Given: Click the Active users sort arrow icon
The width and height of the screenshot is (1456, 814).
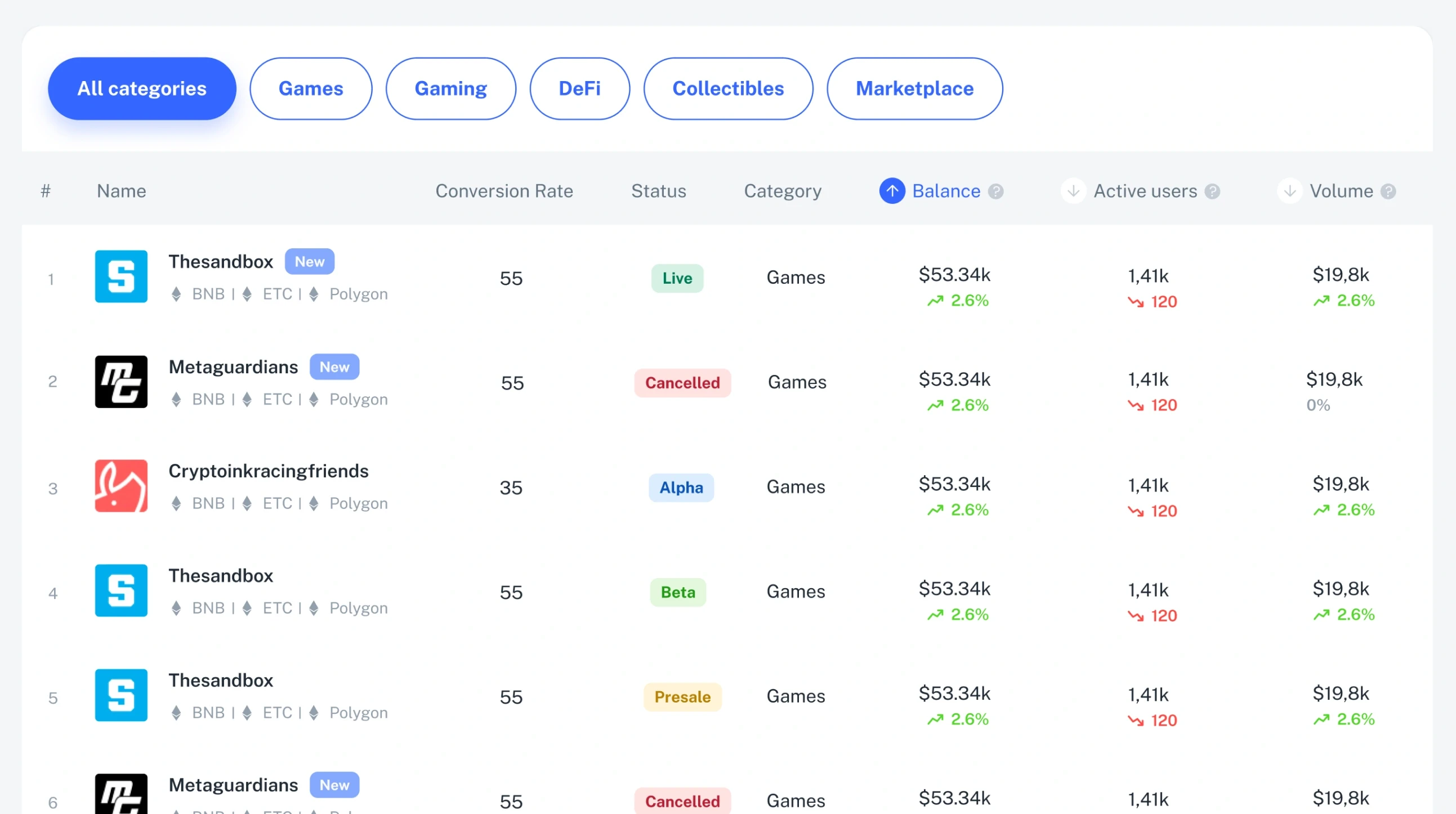Looking at the screenshot, I should click(1073, 191).
